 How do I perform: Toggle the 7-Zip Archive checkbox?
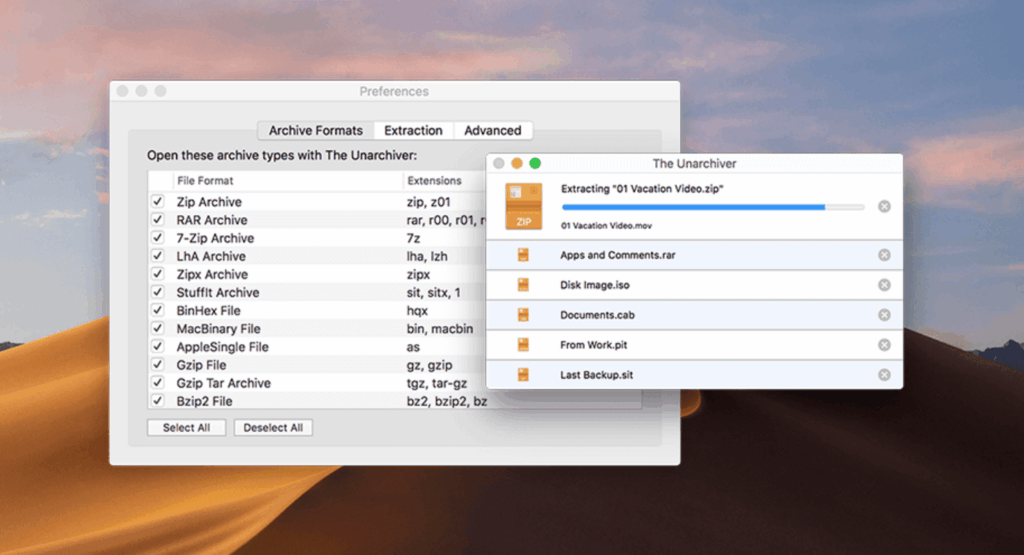157,238
